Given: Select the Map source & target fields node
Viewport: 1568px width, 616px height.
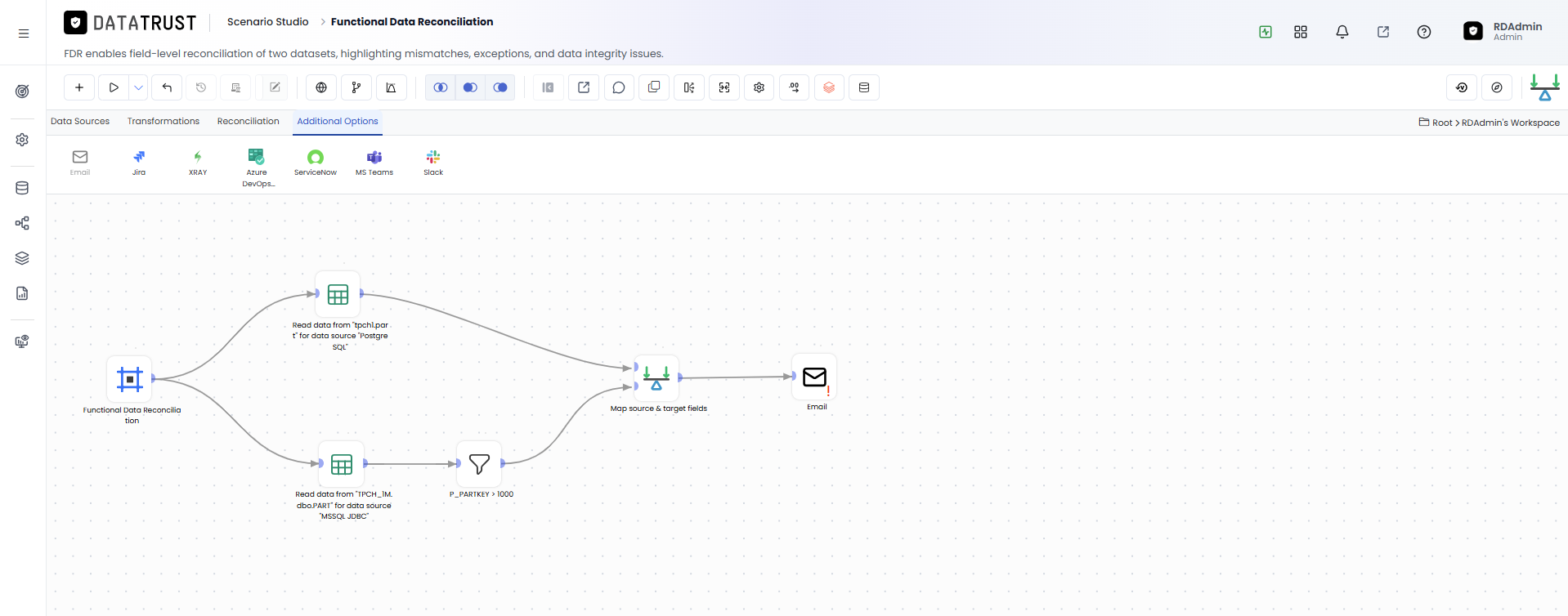Looking at the screenshot, I should 656,377.
